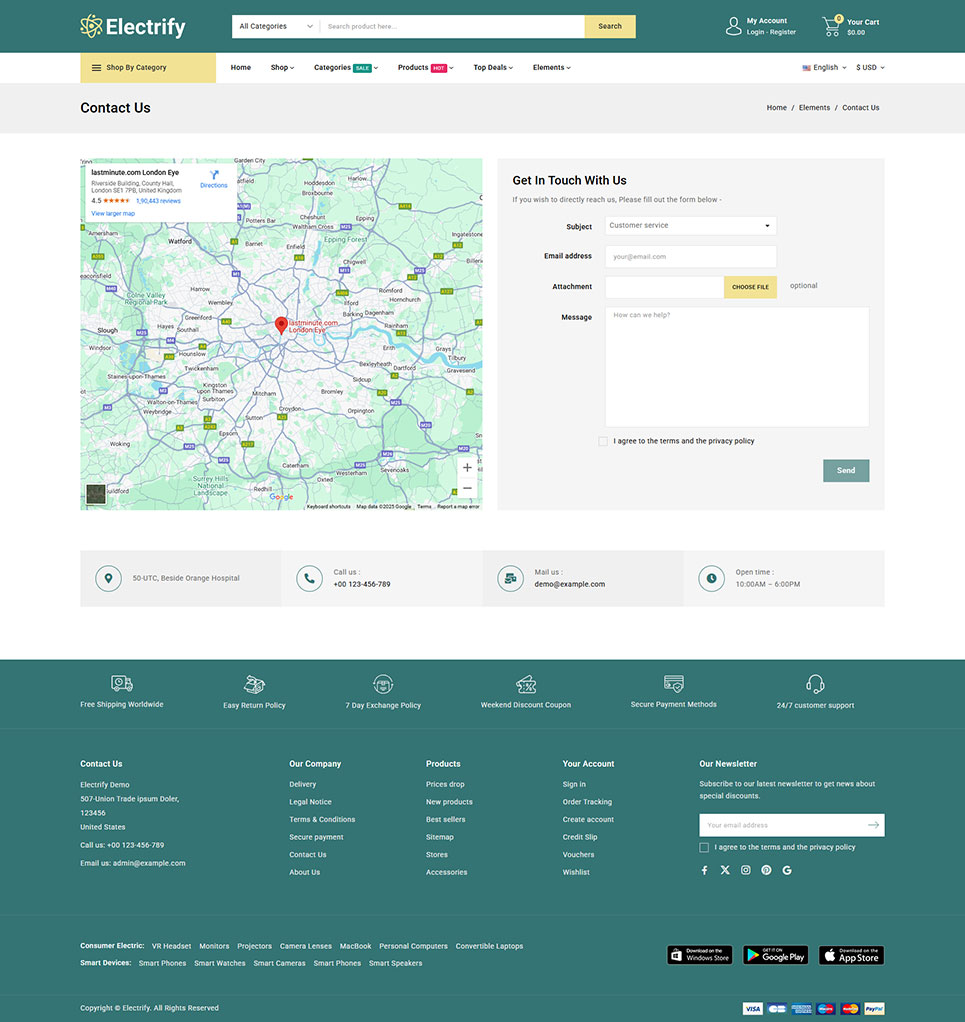
Task: Click the clock icon next to Open time
Action: coord(712,579)
